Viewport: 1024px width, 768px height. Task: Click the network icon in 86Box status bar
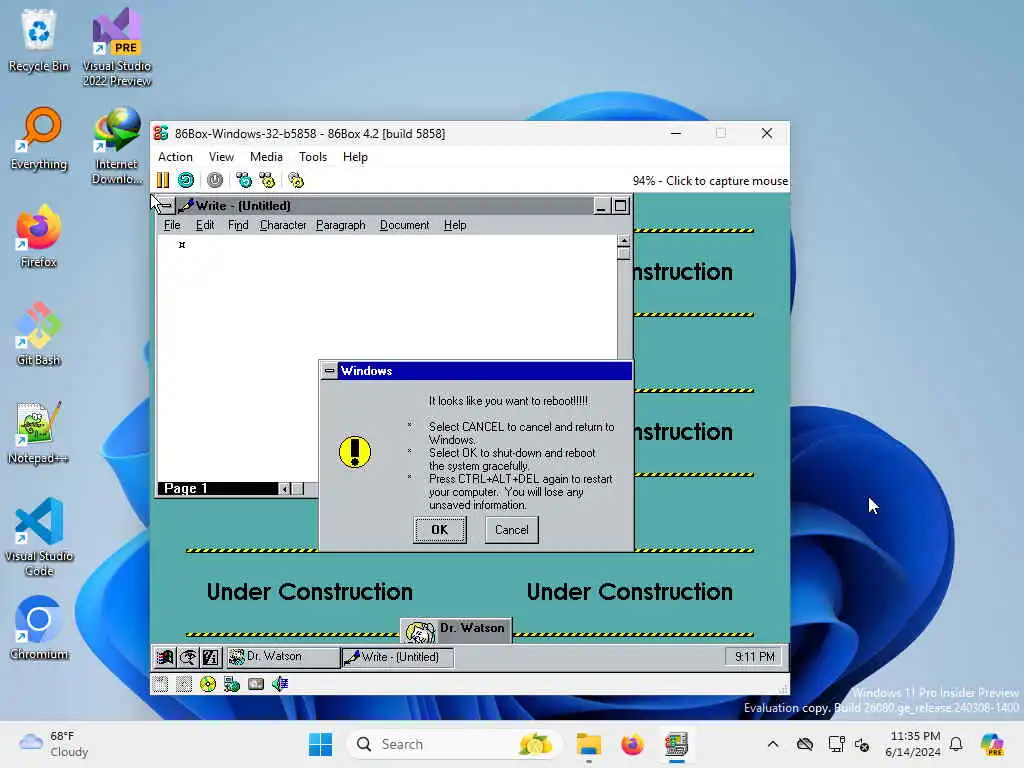tap(232, 684)
